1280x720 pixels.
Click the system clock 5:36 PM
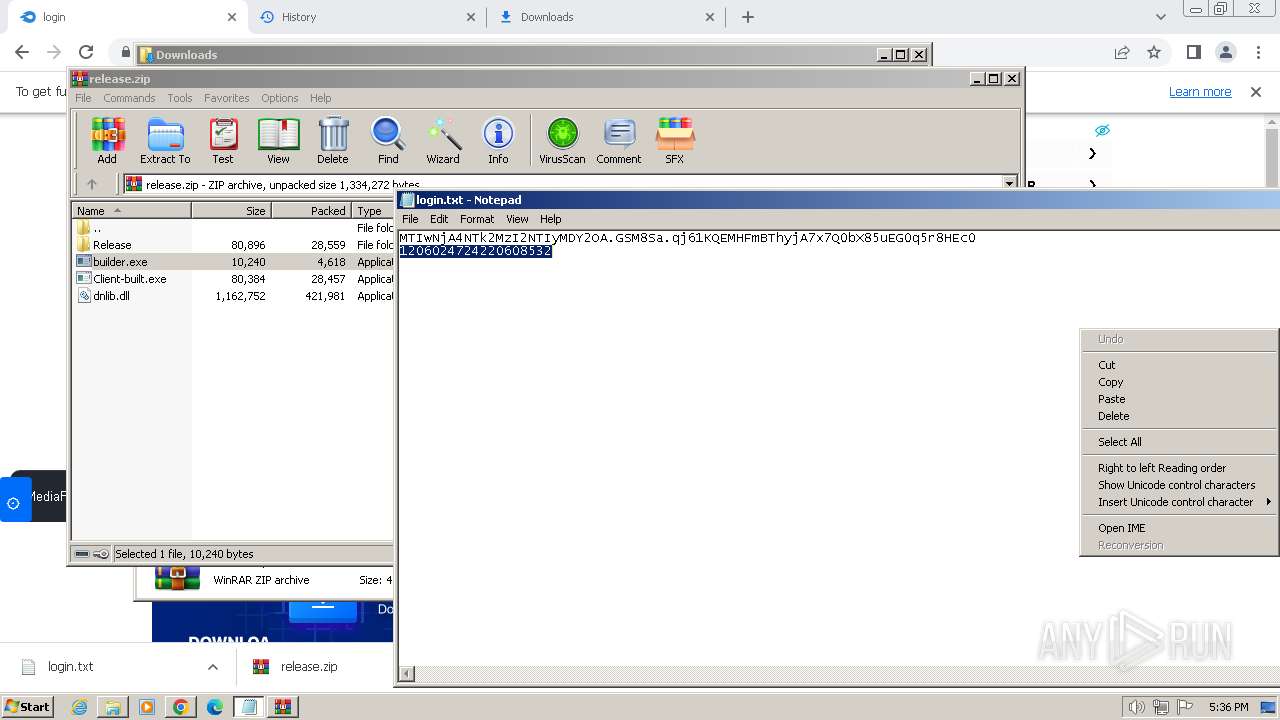(1228, 707)
